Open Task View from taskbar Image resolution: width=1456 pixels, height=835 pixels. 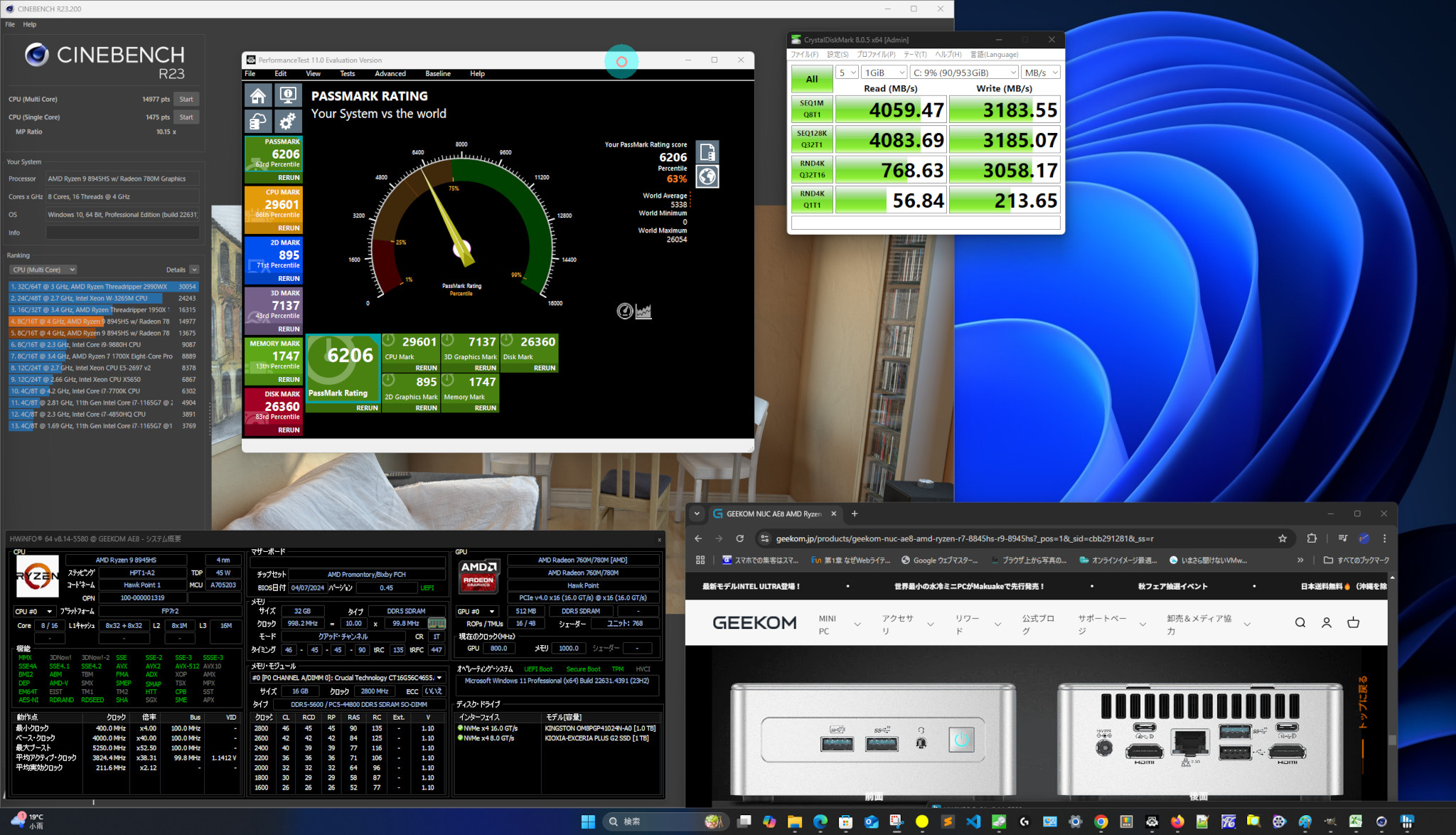coord(744,821)
